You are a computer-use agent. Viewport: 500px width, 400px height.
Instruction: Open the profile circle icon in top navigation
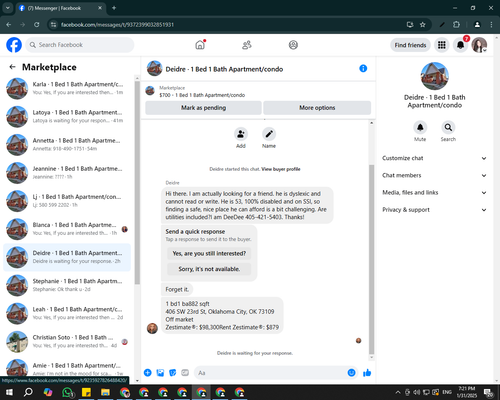pos(293,45)
